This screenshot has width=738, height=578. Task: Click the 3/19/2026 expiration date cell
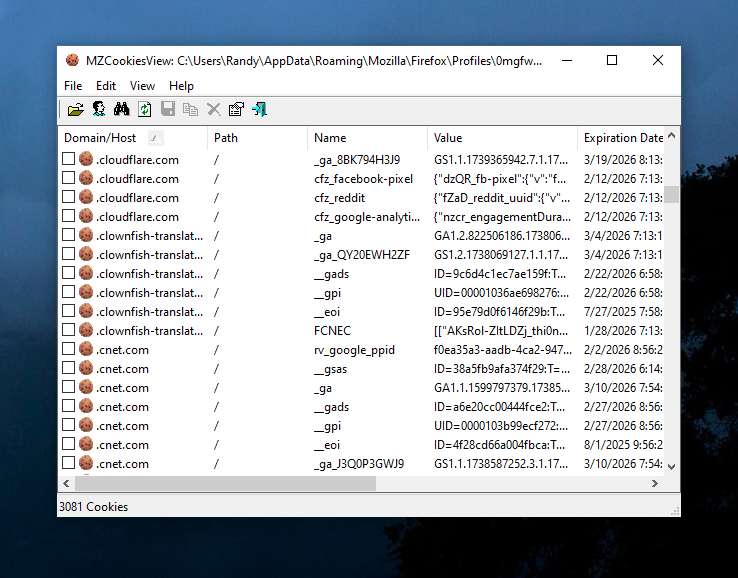point(623,160)
